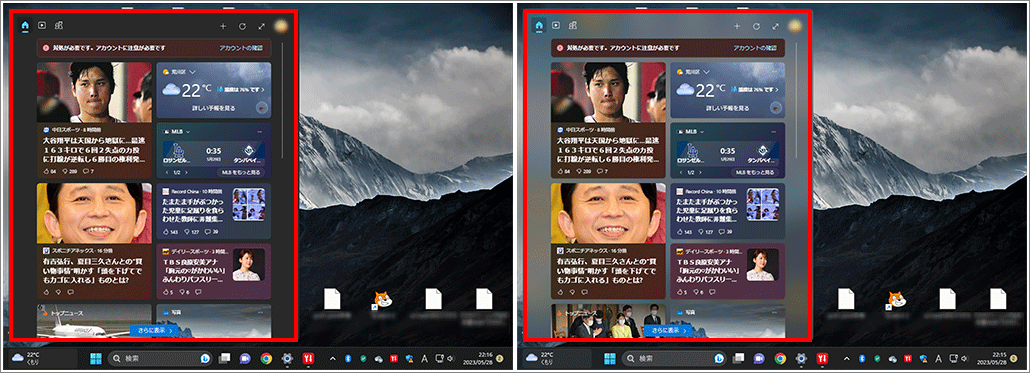1030x373 pixels.
Task: Select the home tab in left screenshot widgets
Action: tap(25, 26)
